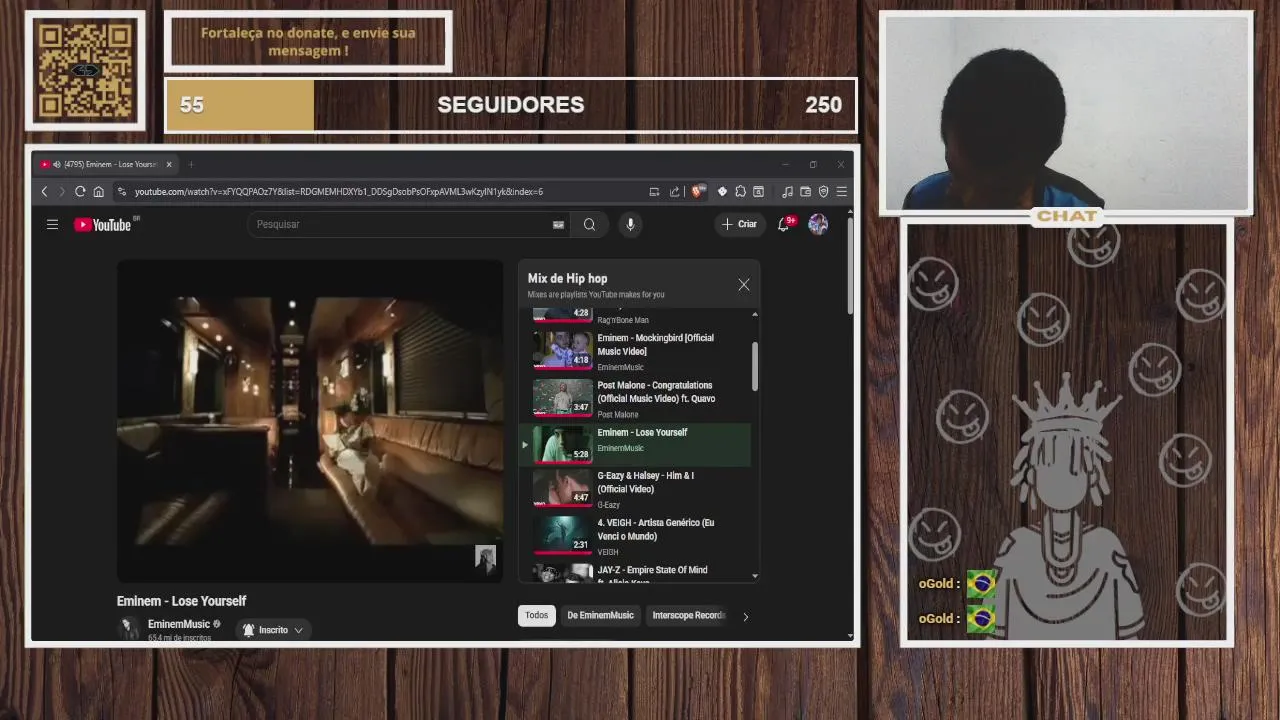Go to browser home page icon
Image resolution: width=1280 pixels, height=720 pixels.
[98, 192]
